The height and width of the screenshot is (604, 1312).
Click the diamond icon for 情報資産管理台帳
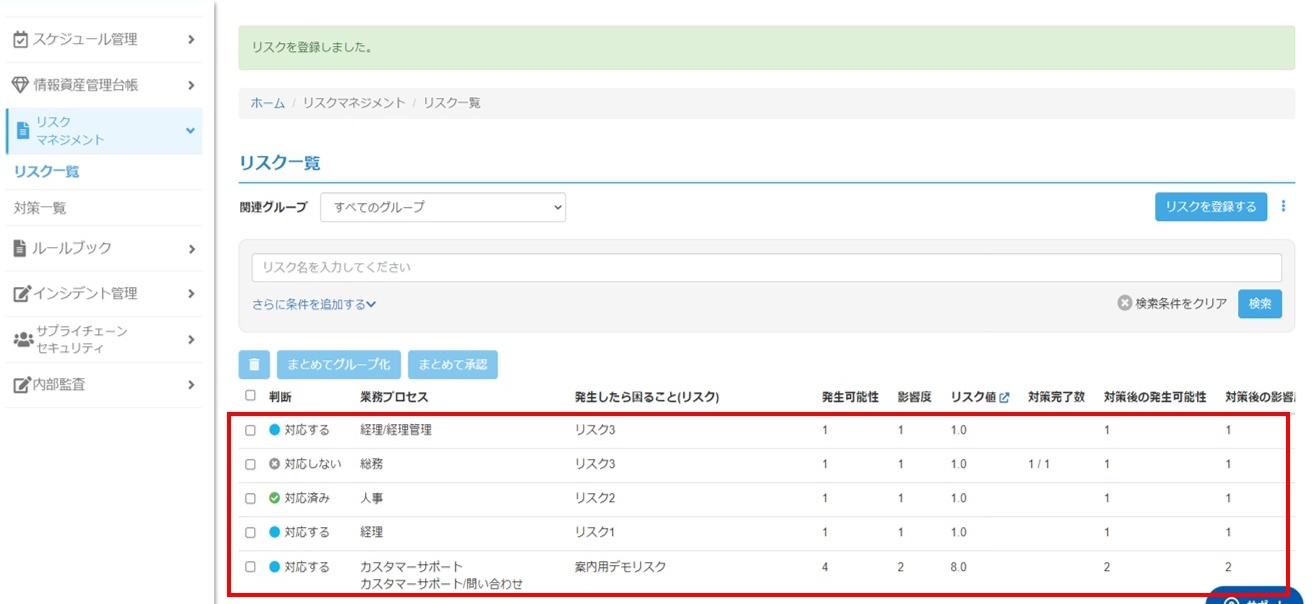tap(20, 86)
